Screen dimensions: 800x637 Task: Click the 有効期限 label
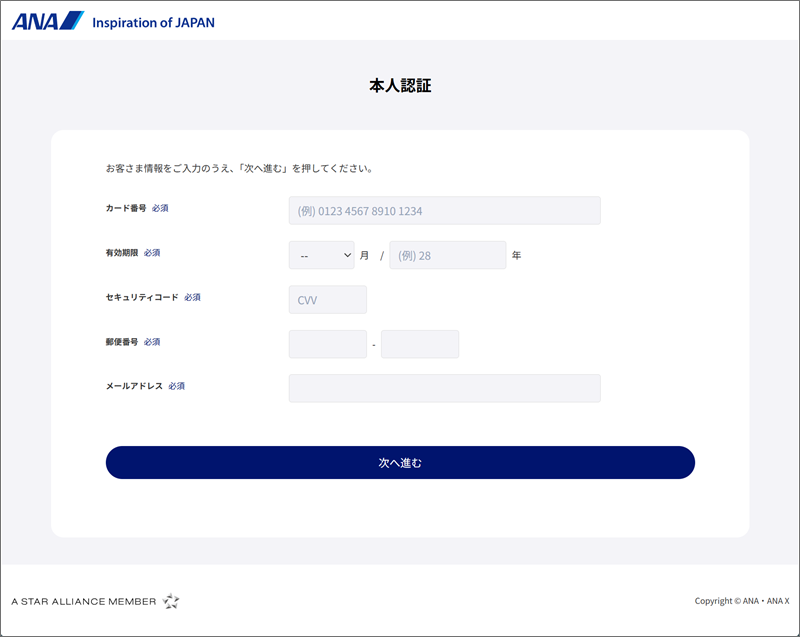click(122, 253)
